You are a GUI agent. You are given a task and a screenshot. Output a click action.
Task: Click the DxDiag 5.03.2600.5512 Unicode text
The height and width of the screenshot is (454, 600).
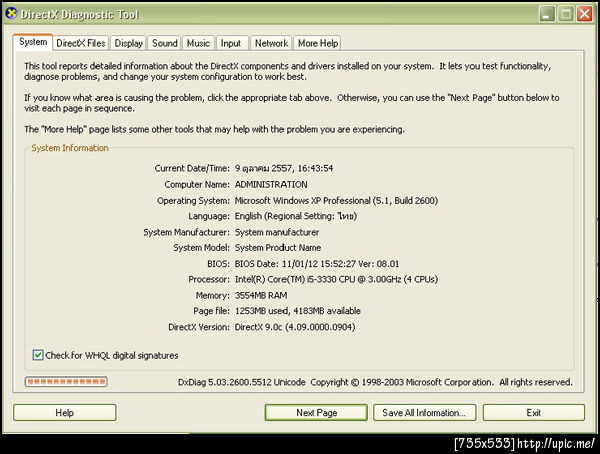point(241,382)
